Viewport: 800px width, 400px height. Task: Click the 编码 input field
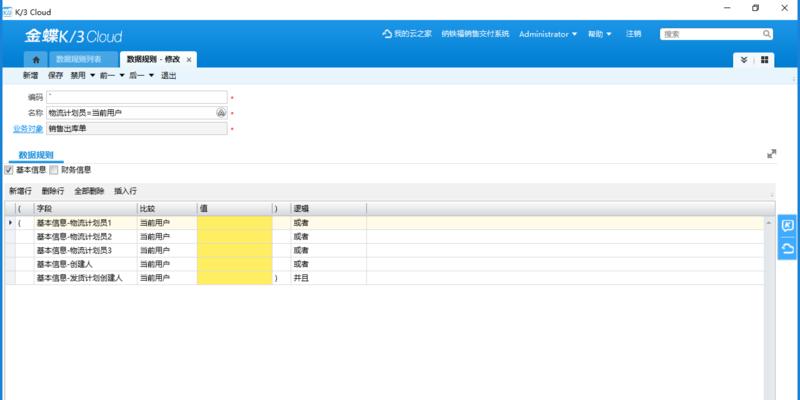(x=137, y=97)
